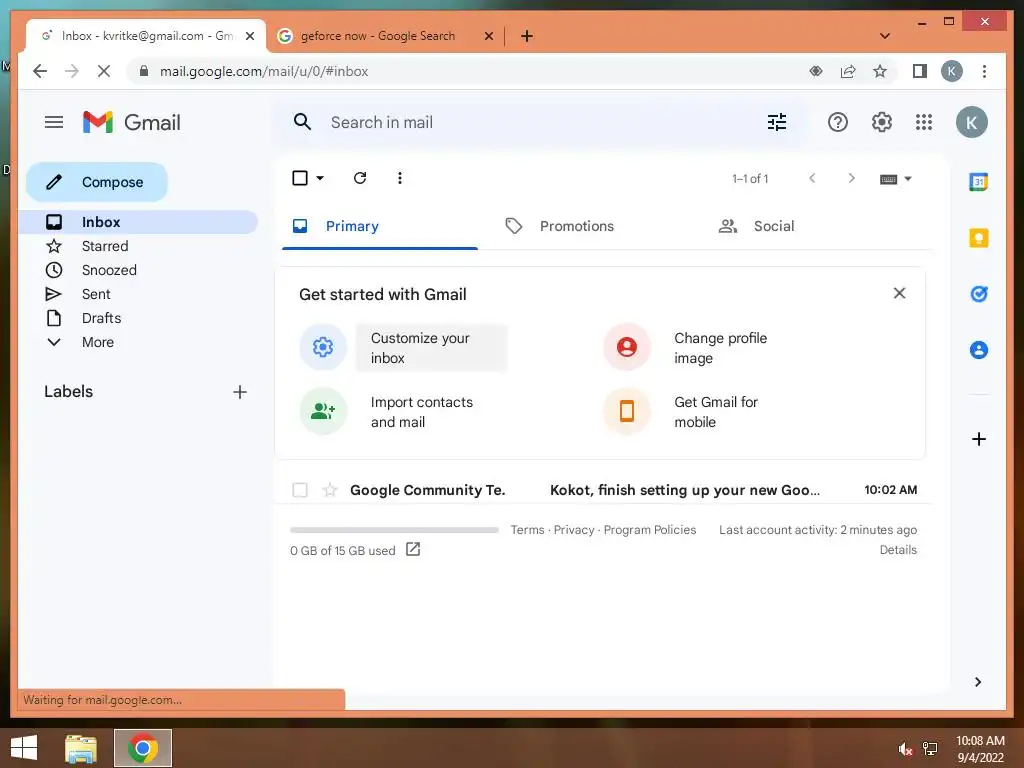Switch to the Promotions tab
Screen dimensions: 1024x768
click(576, 226)
